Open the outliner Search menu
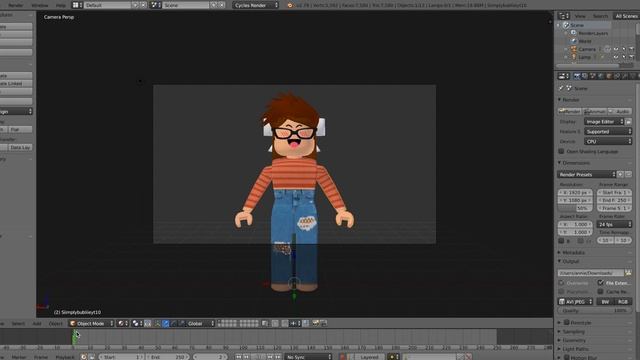 tap(600, 16)
